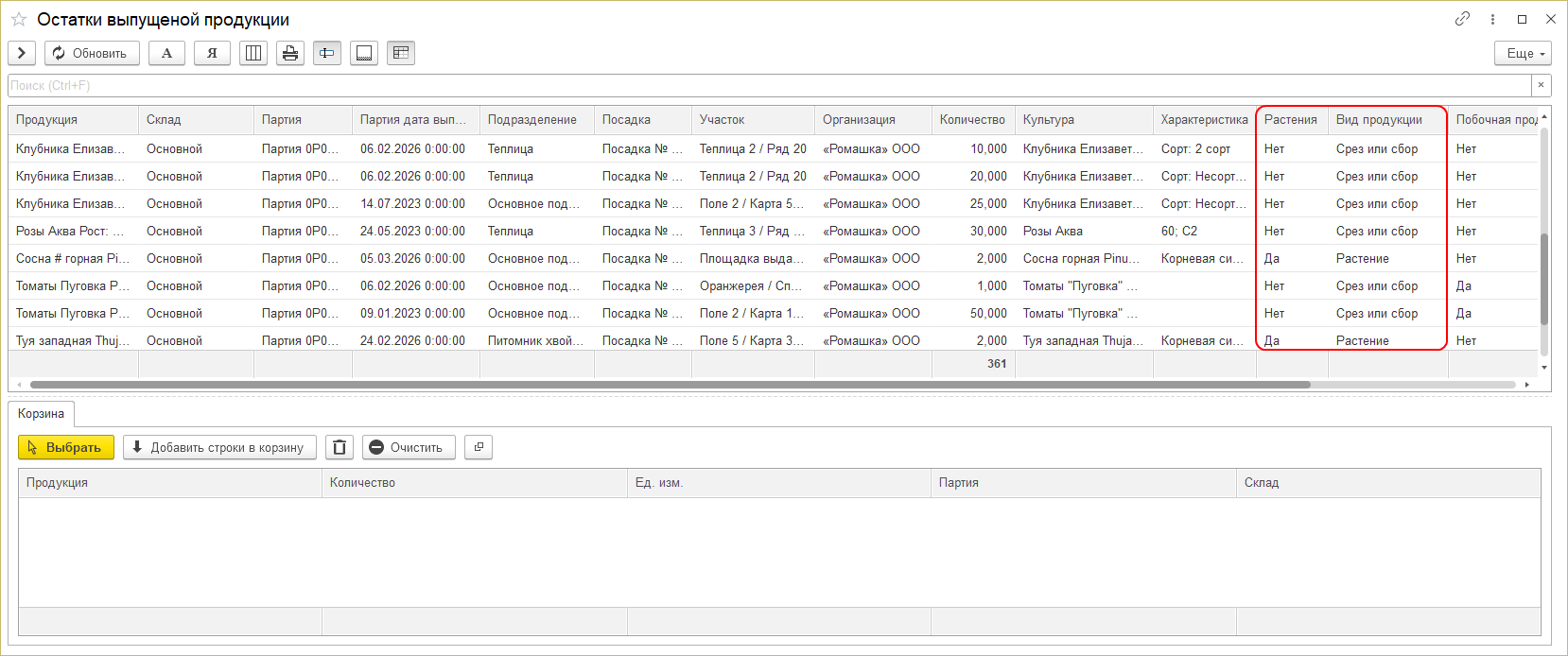Open the three-dot menu in title bar
The width and height of the screenshot is (1568, 656).
(x=1492, y=19)
